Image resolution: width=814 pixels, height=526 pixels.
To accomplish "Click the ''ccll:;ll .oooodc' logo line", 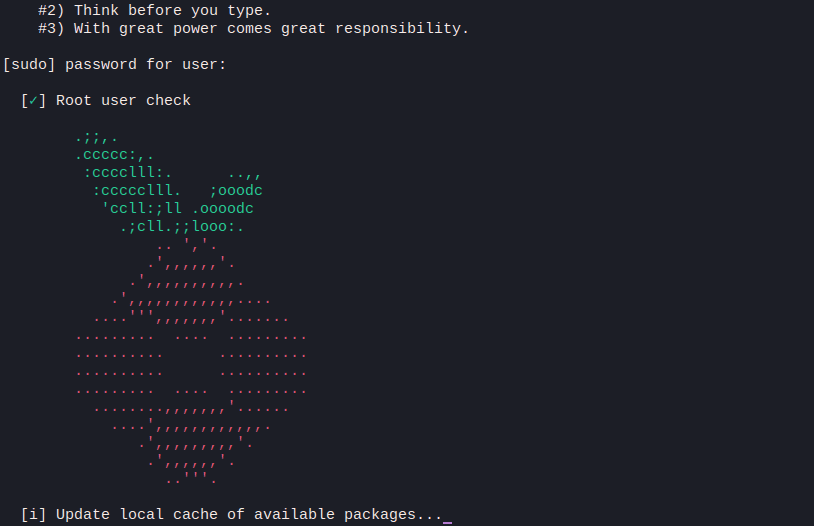I will [178, 209].
